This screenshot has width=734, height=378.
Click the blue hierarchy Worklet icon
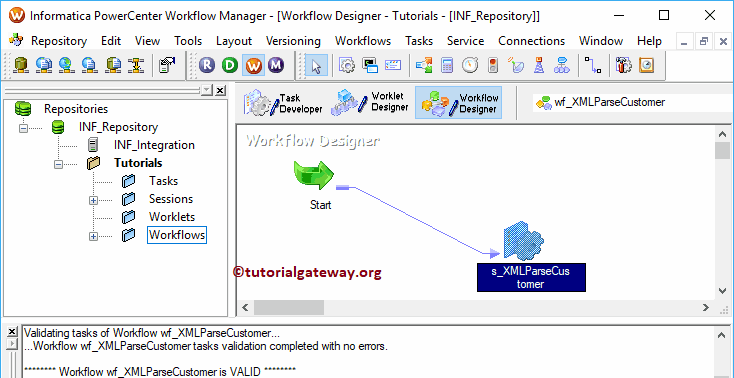click(562, 65)
